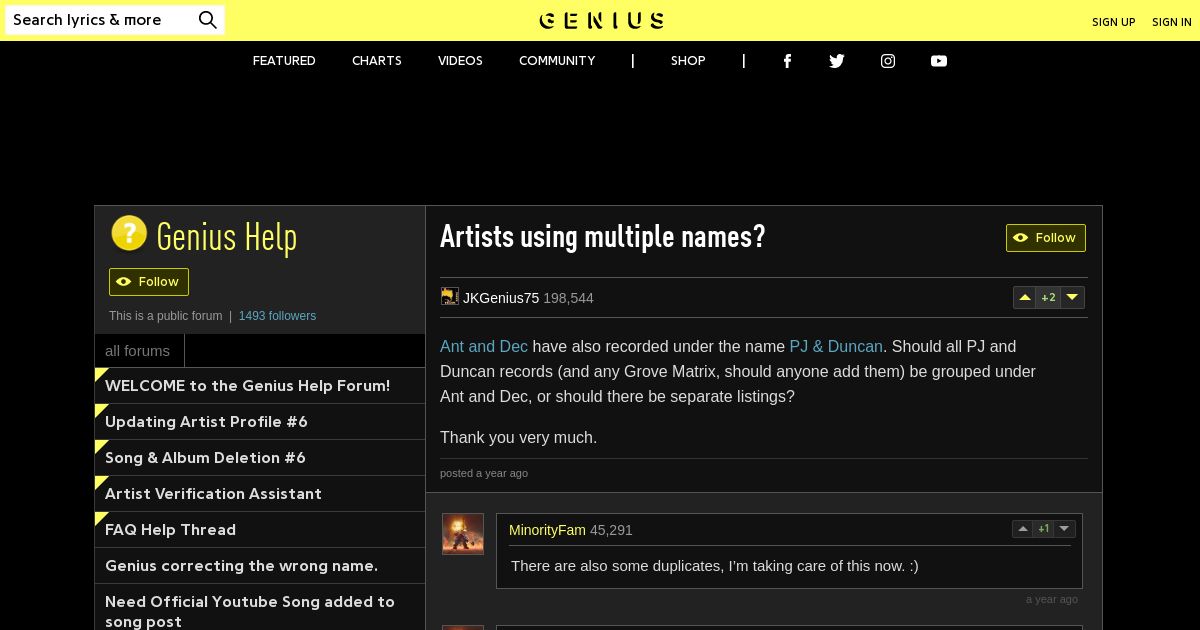Screen dimensions: 1200x630
Task: Upvote MinorityFam's reply
Action: 1022,529
